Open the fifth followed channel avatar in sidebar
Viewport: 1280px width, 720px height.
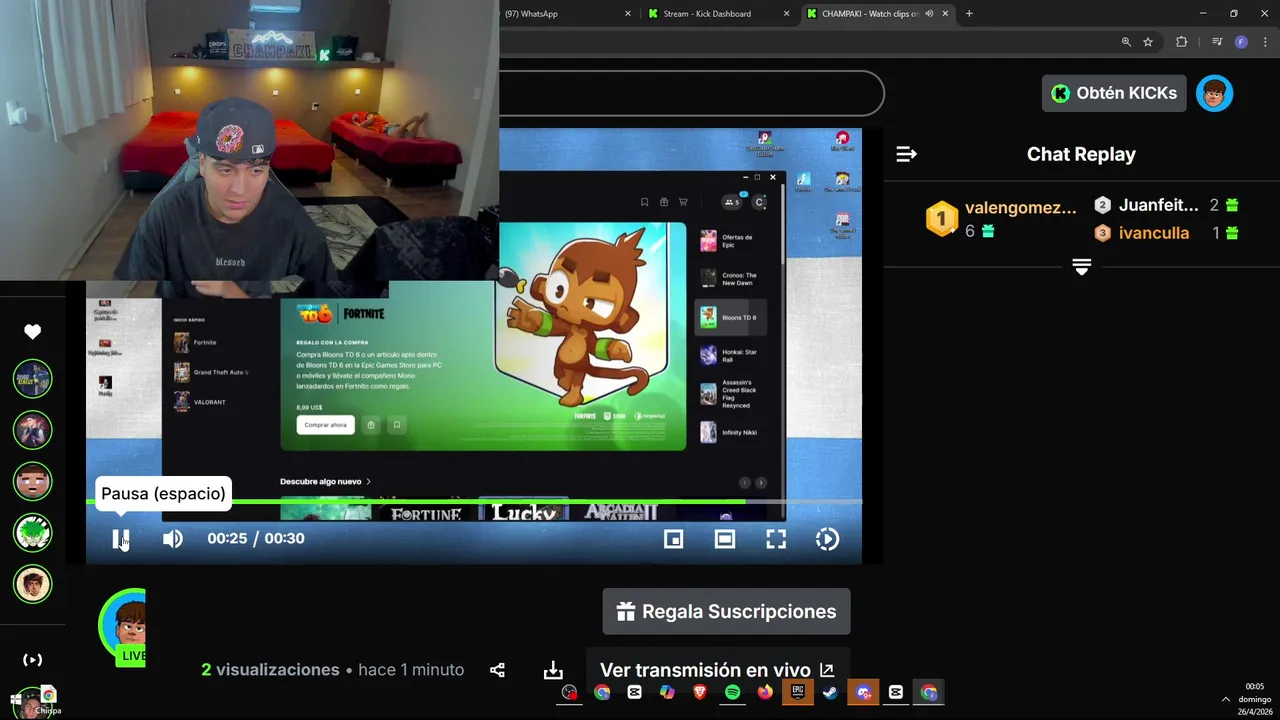coord(33,584)
